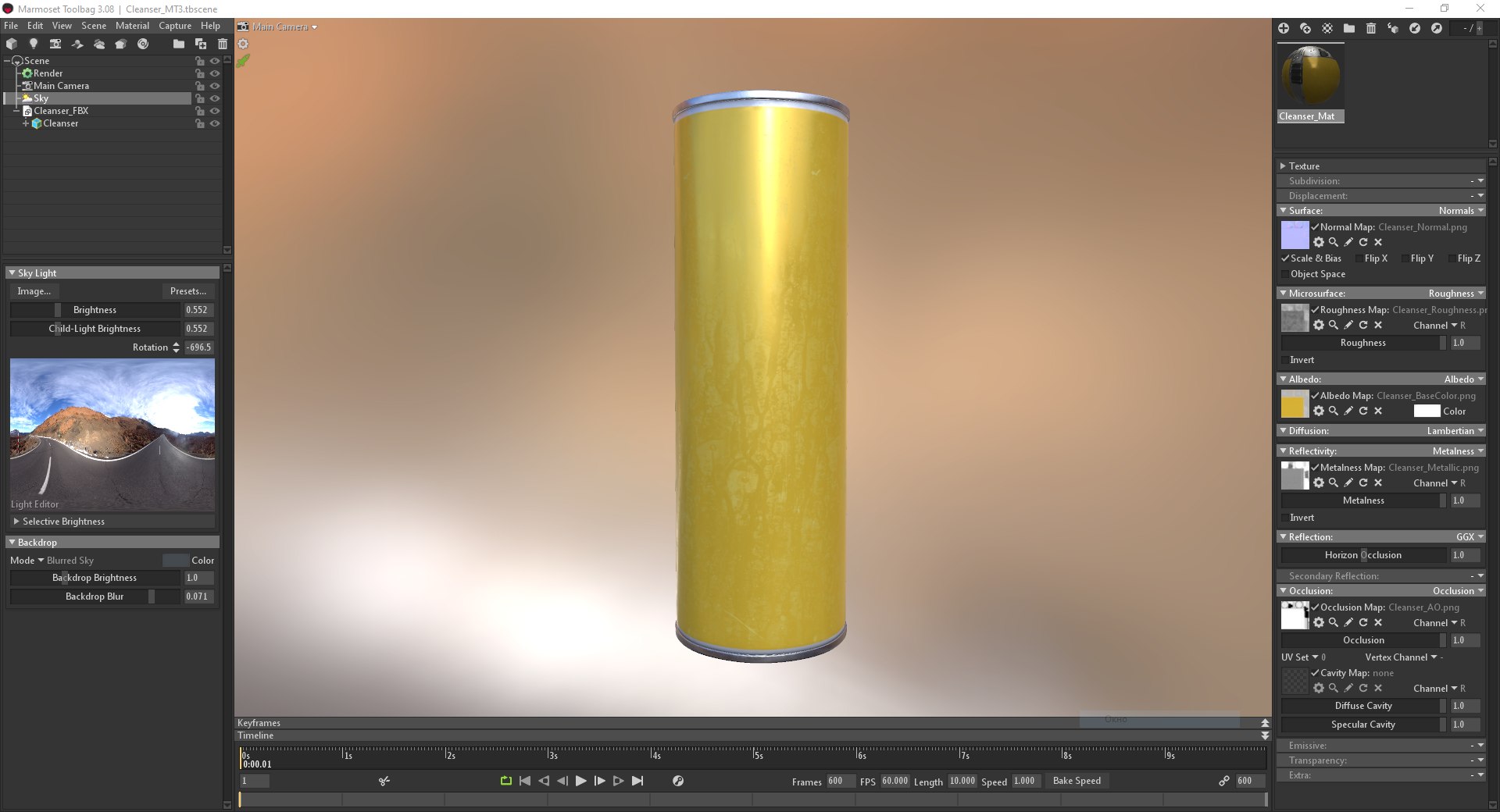Toggle visibility eye for the Sky row
The width and height of the screenshot is (1500, 812).
tap(215, 98)
